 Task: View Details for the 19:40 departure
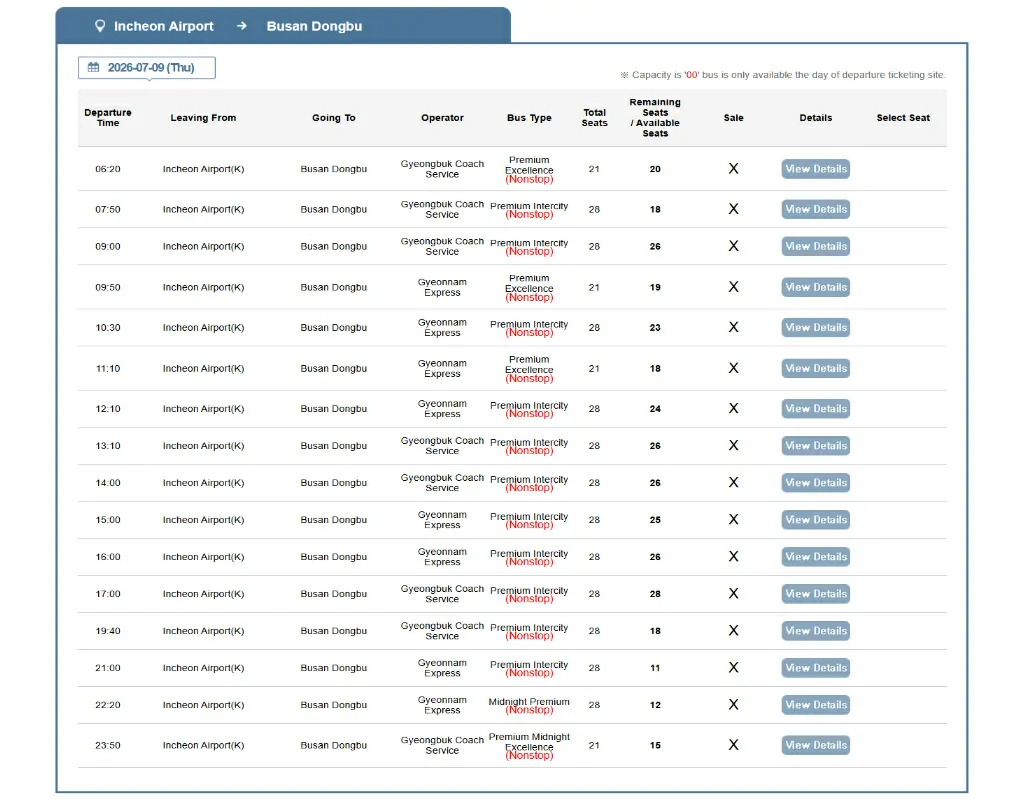coord(816,630)
